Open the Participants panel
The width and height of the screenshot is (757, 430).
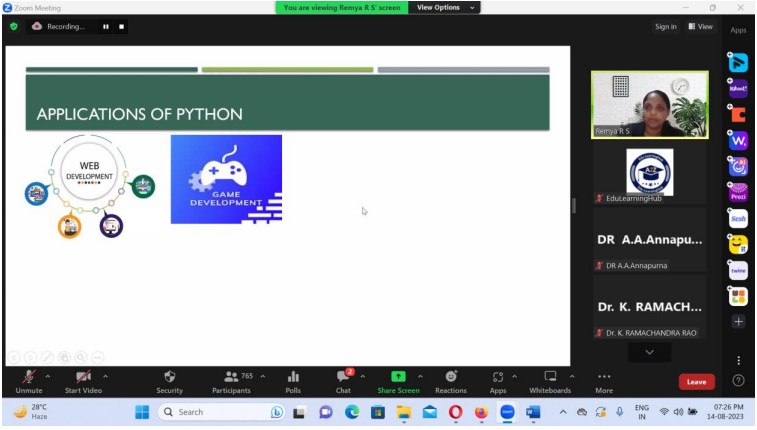231,380
